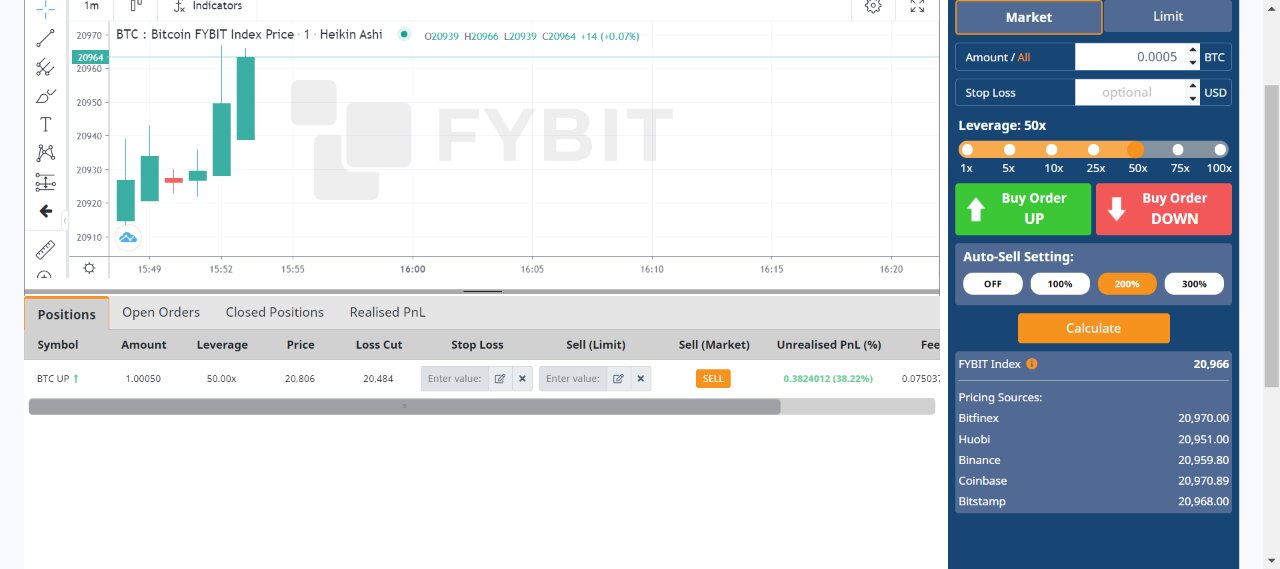
Task: Open chart settings gear in top toolbar
Action: (873, 6)
